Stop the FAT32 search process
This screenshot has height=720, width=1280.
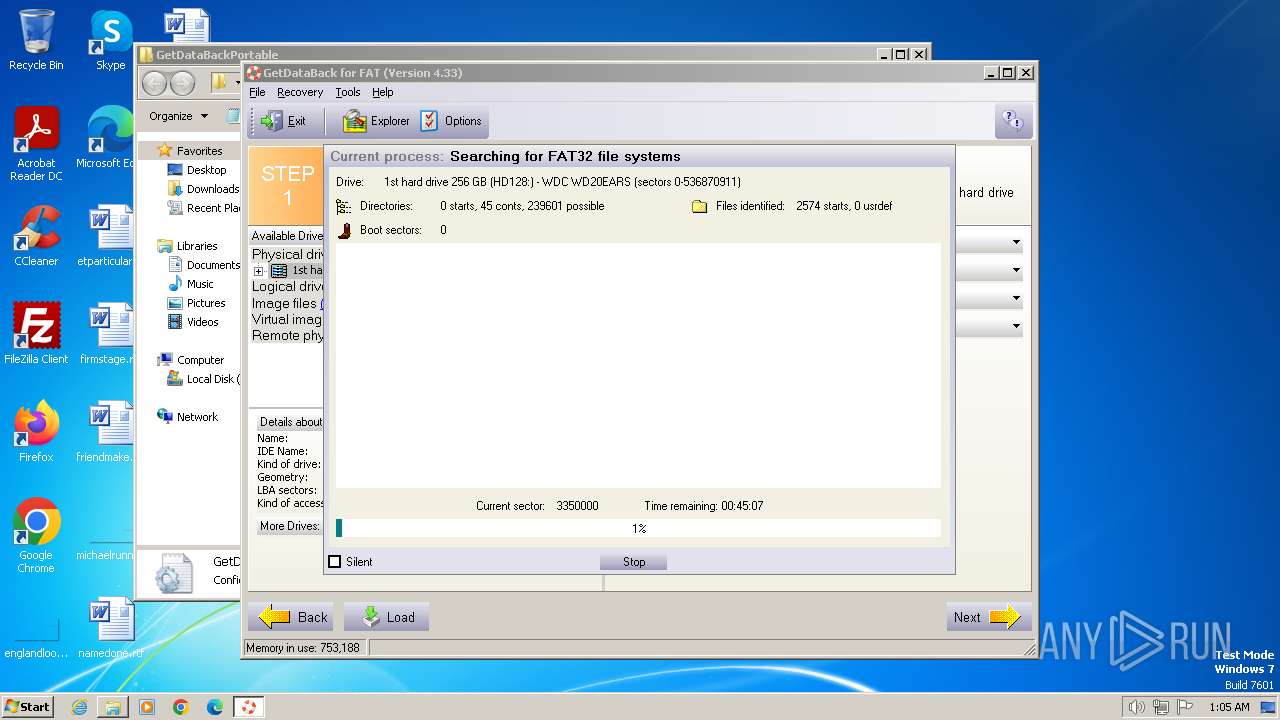tap(634, 562)
